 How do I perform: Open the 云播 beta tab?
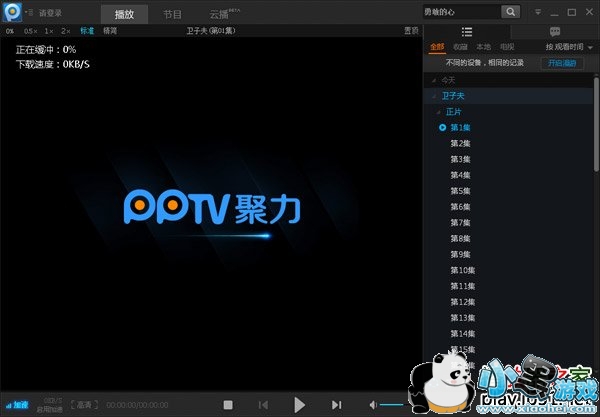point(224,15)
